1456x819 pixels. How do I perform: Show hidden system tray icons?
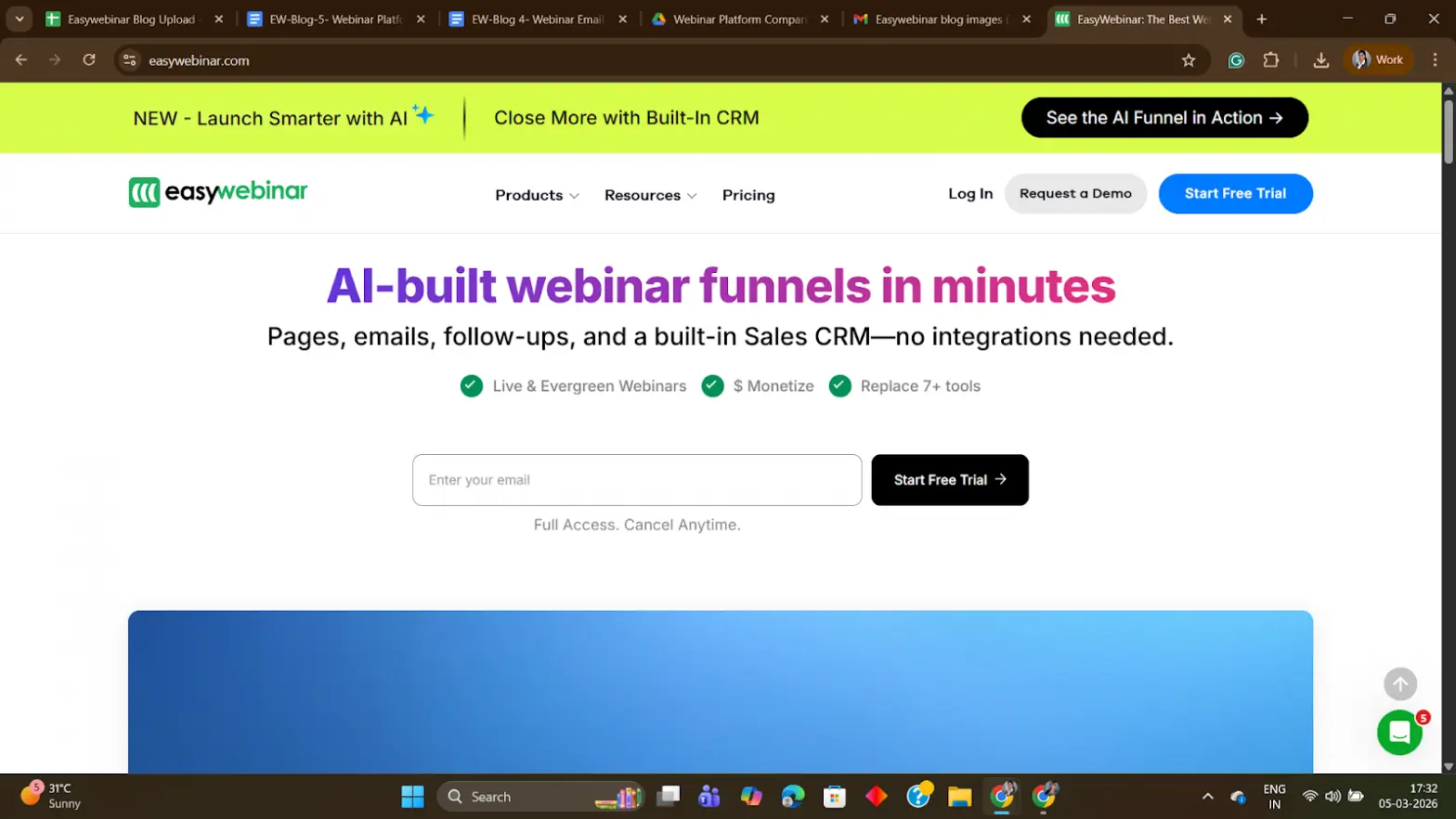pos(1207,797)
